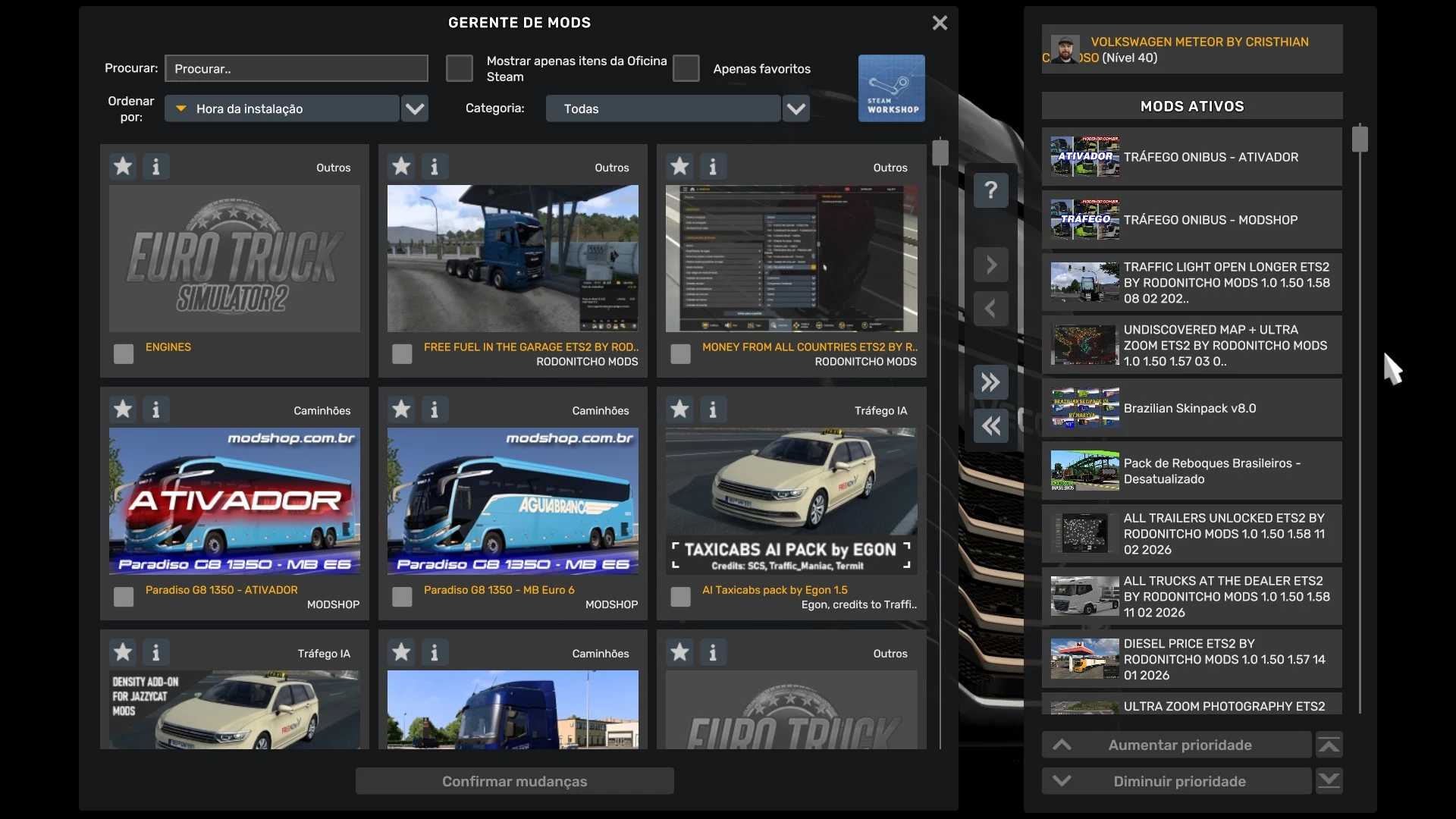The height and width of the screenshot is (819, 1456).
Task: Remove all active mods with double-left arrows
Action: pyautogui.click(x=990, y=426)
